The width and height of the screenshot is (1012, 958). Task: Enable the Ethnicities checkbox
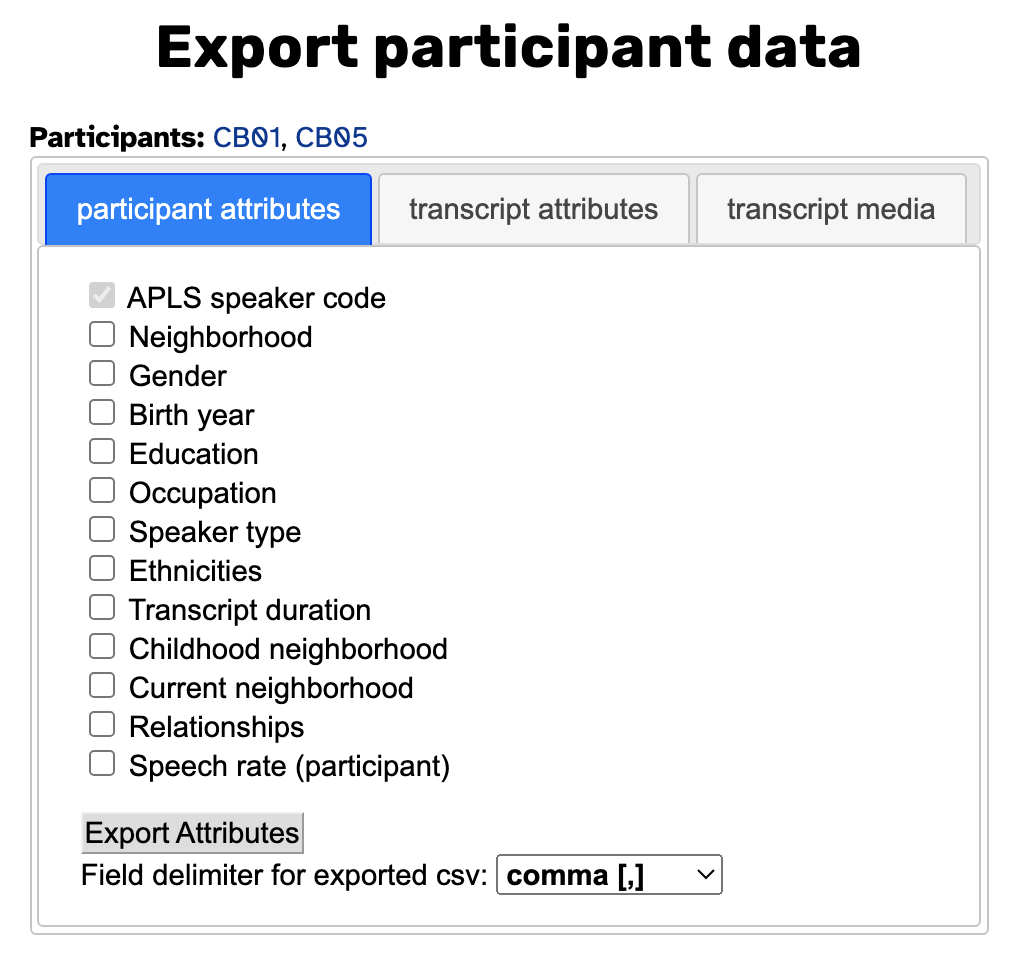(102, 569)
